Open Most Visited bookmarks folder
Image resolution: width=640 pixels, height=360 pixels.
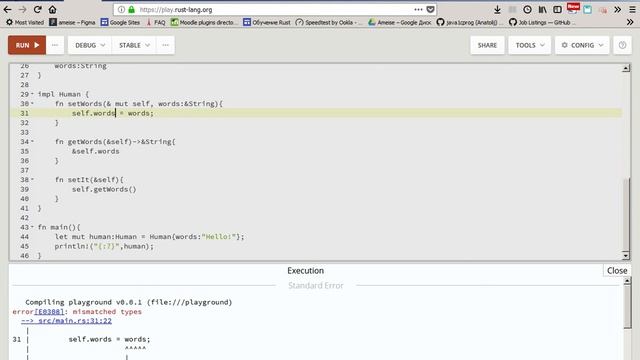[24, 22]
